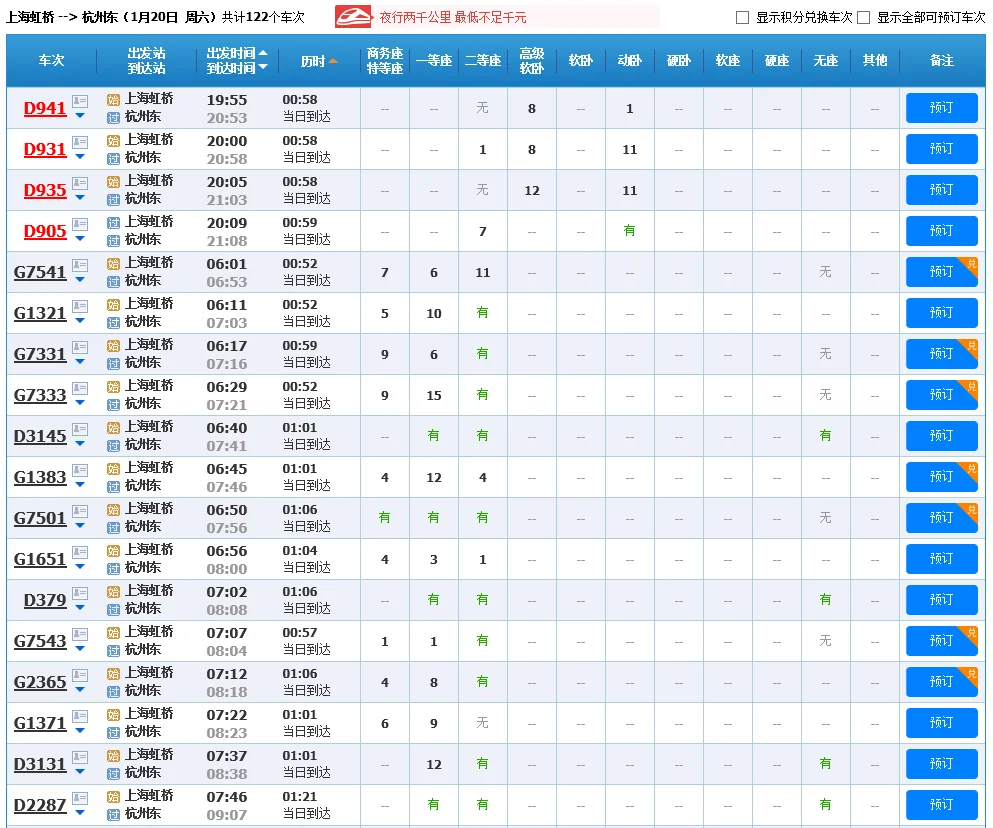Sort by 历时 column header
The image size is (993, 828).
318,61
